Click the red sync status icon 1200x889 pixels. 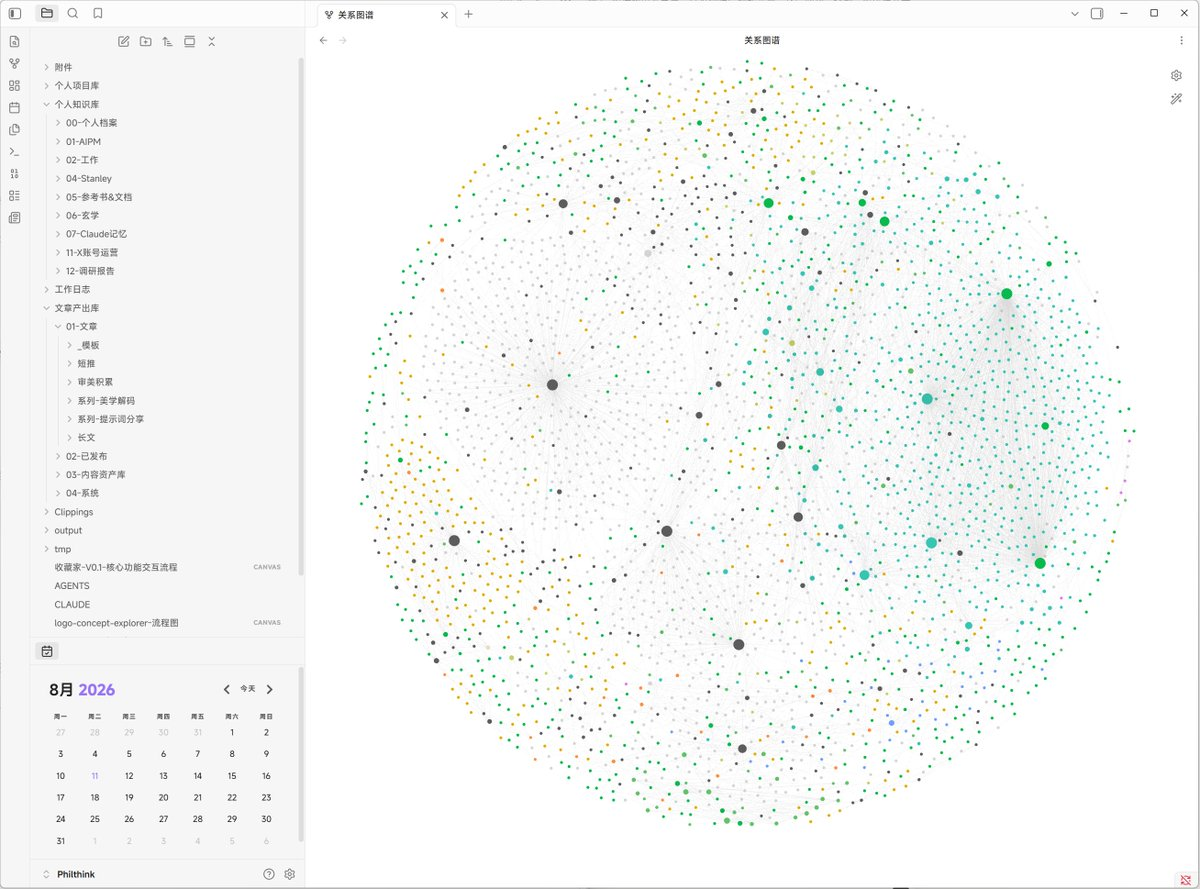click(x=1185, y=878)
